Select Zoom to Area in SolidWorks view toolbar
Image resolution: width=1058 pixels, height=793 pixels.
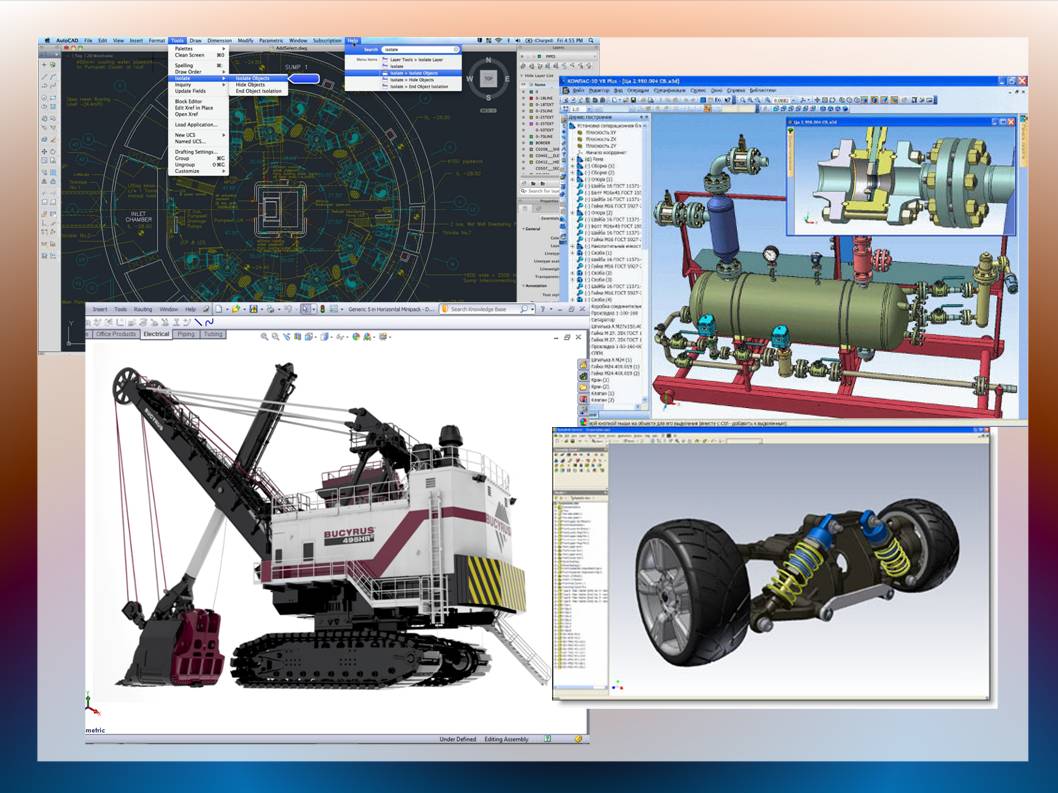(x=275, y=337)
